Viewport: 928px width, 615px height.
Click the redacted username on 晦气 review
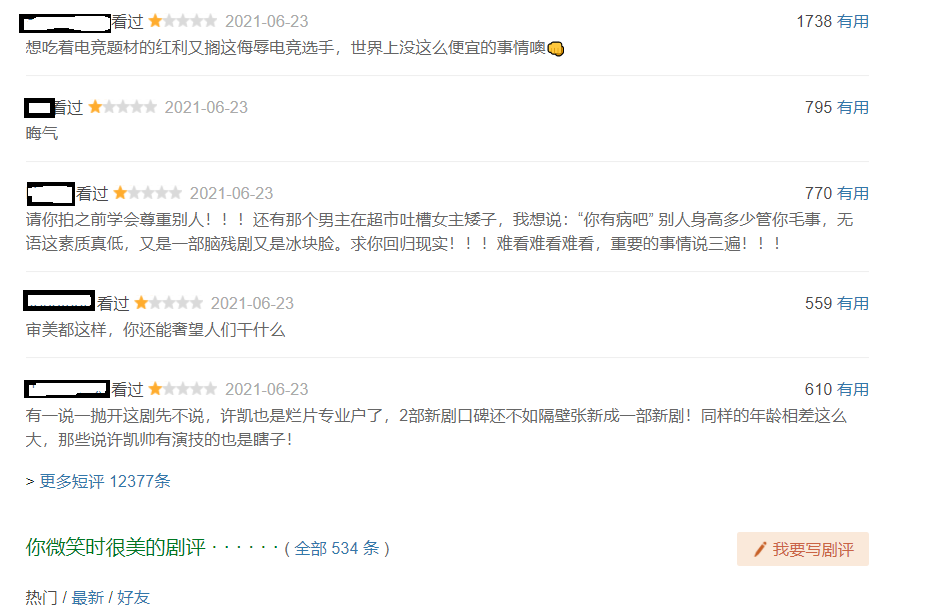coord(39,108)
